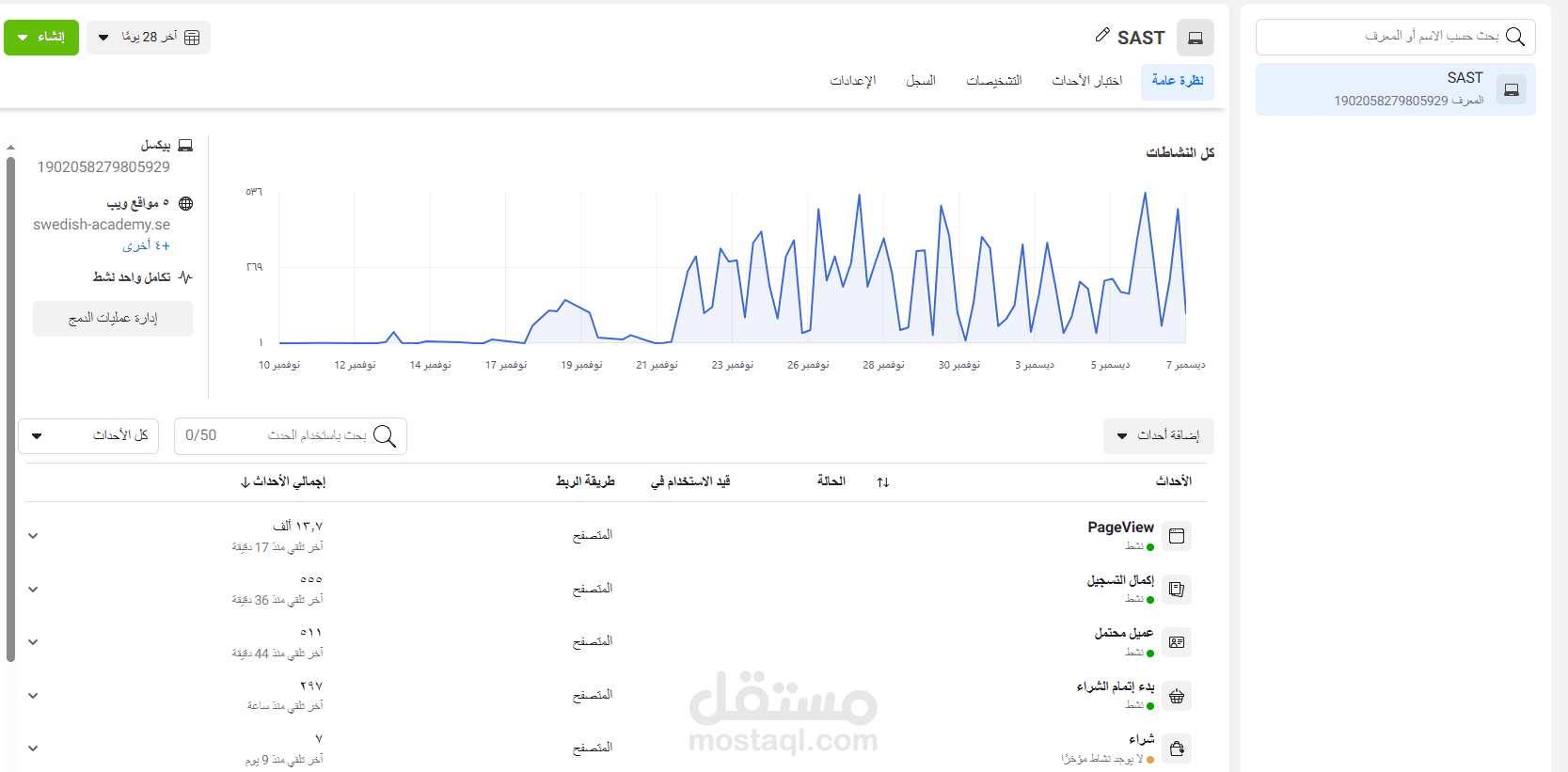Image resolution: width=1568 pixels, height=772 pixels.
Task: Click the scroll up arrow of details panel
Action: 10,147
